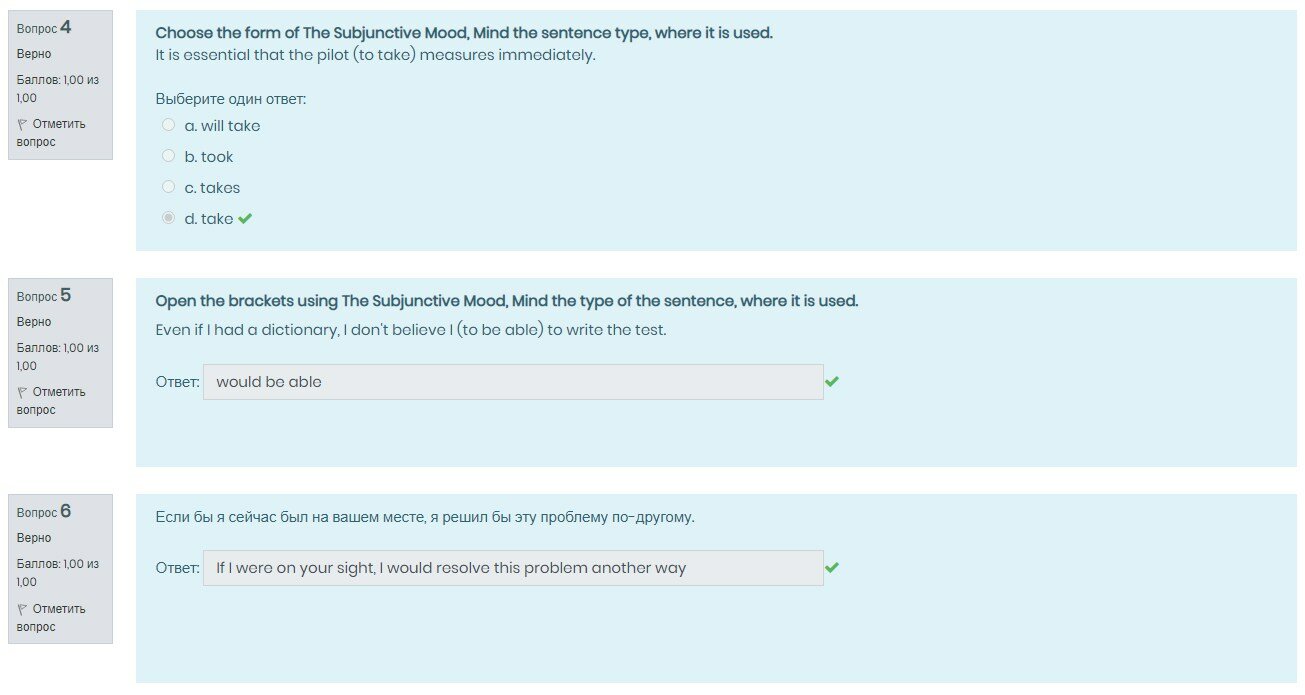
Task: Click the 'If I were on your sight' answer field
Action: click(x=512, y=568)
